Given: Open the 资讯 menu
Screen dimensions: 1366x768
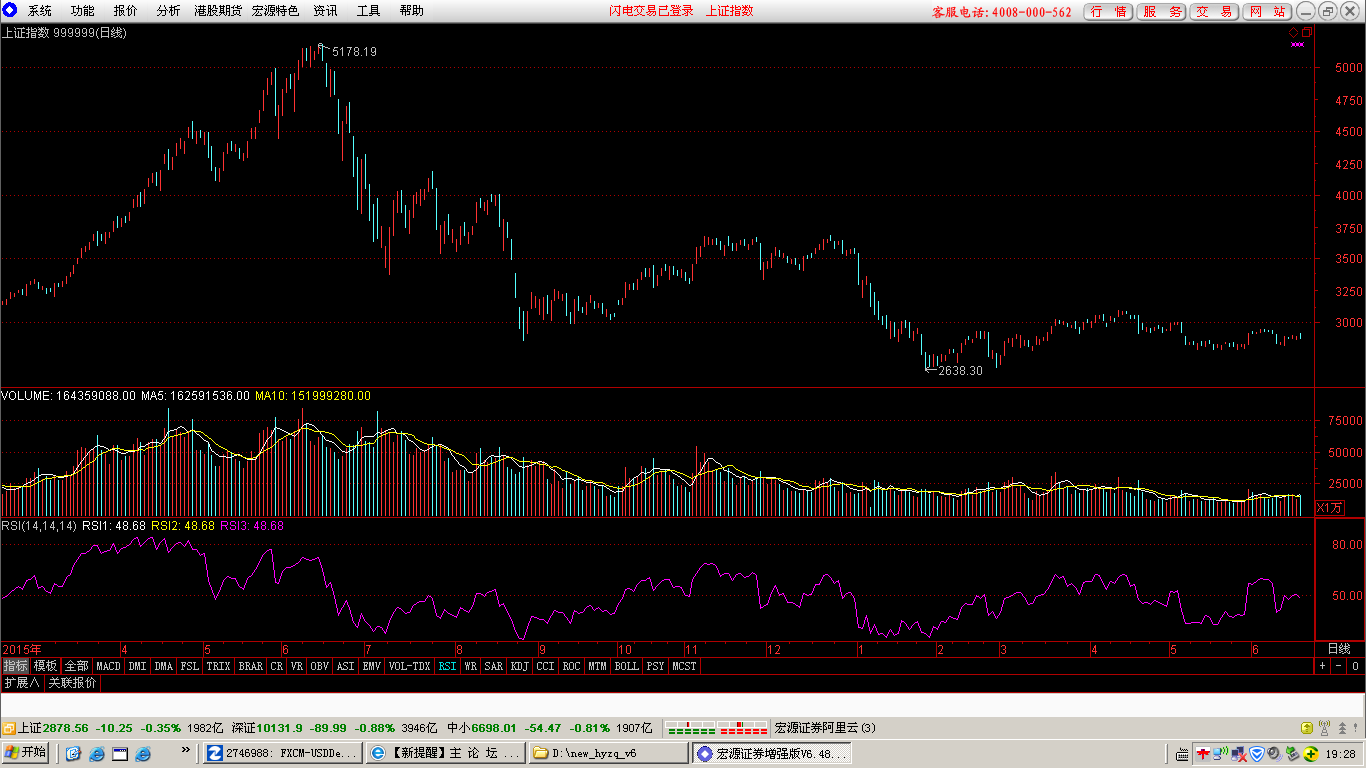Looking at the screenshot, I should 325,11.
